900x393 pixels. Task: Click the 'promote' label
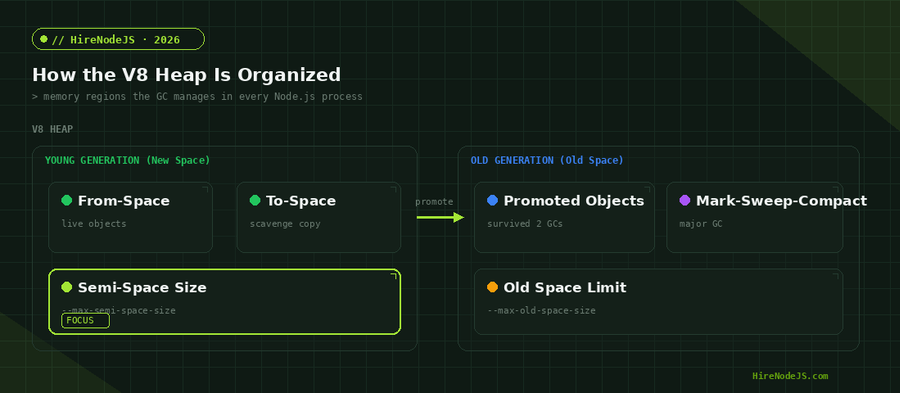pos(434,201)
